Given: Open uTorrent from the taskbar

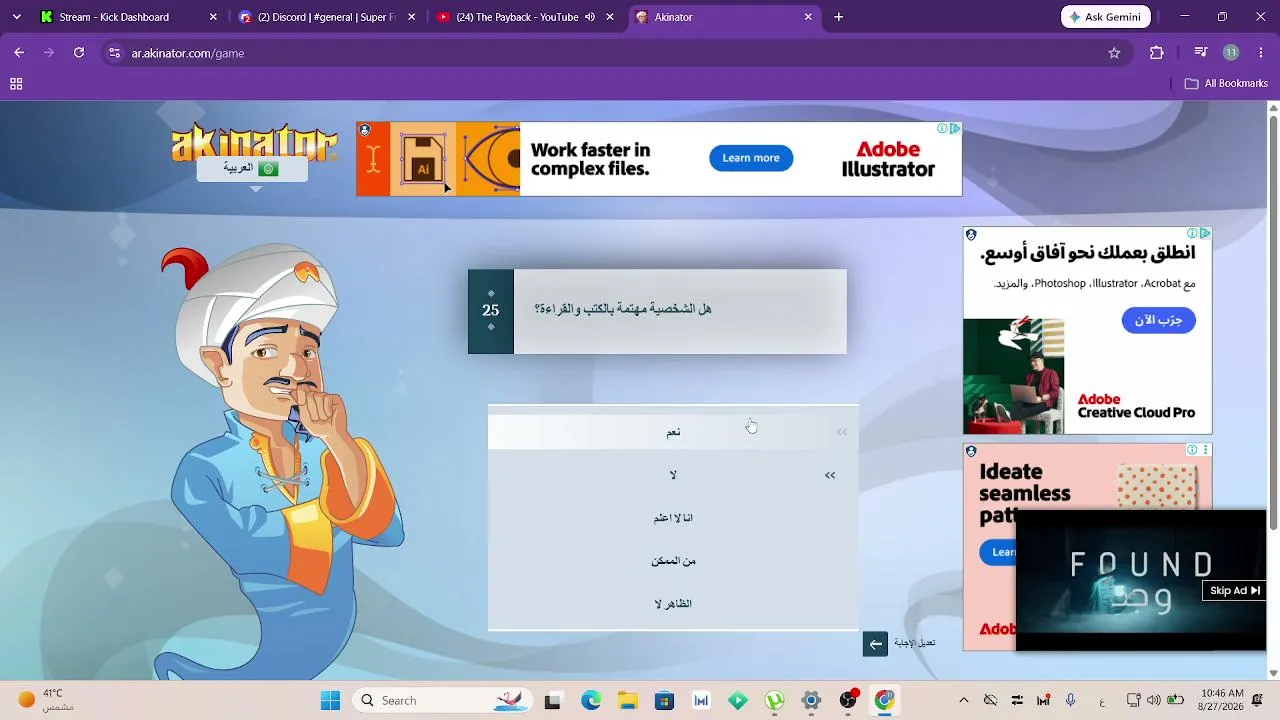Looking at the screenshot, I should (774, 701).
